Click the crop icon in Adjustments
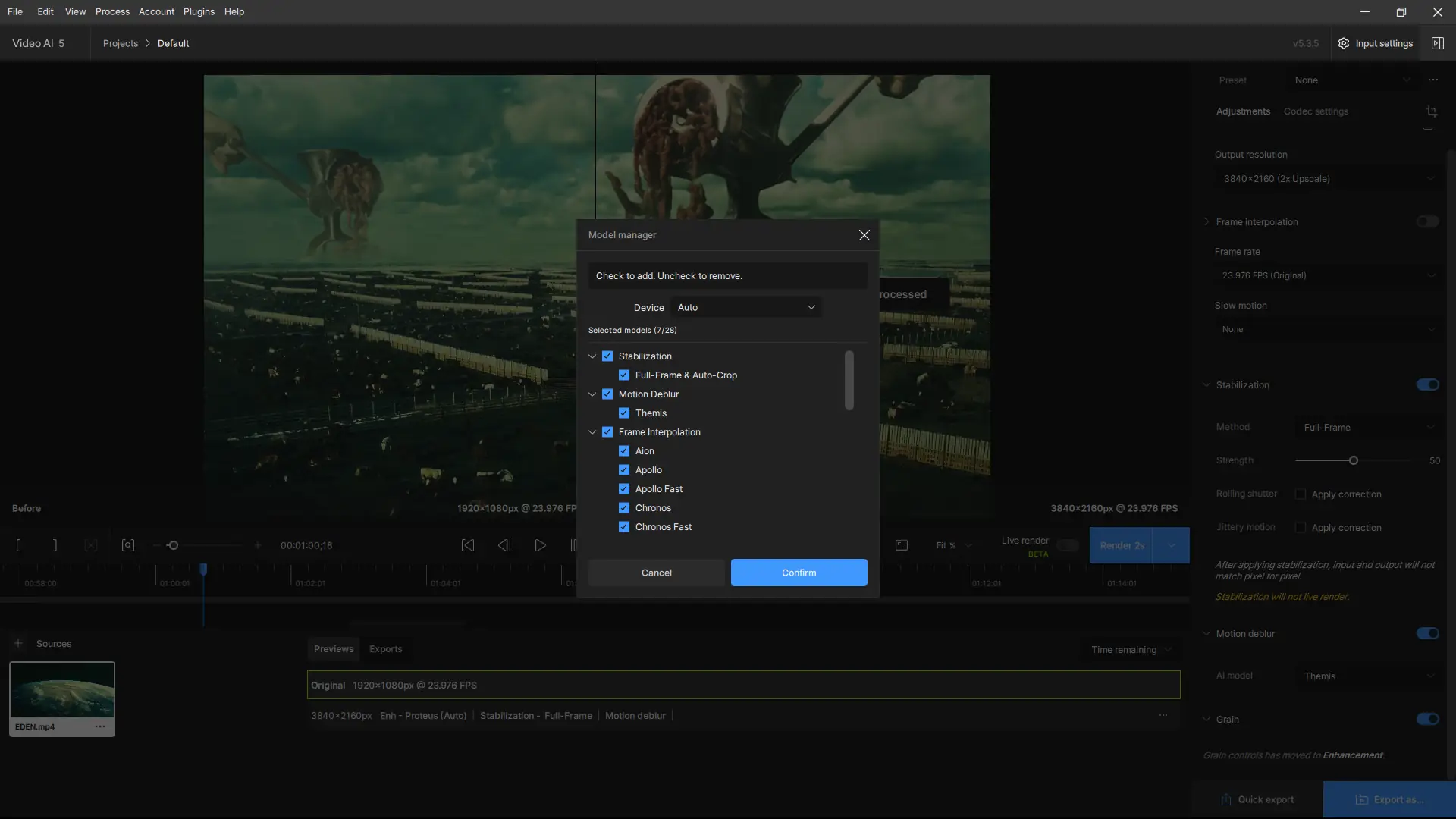Image resolution: width=1456 pixels, height=819 pixels. (1431, 111)
